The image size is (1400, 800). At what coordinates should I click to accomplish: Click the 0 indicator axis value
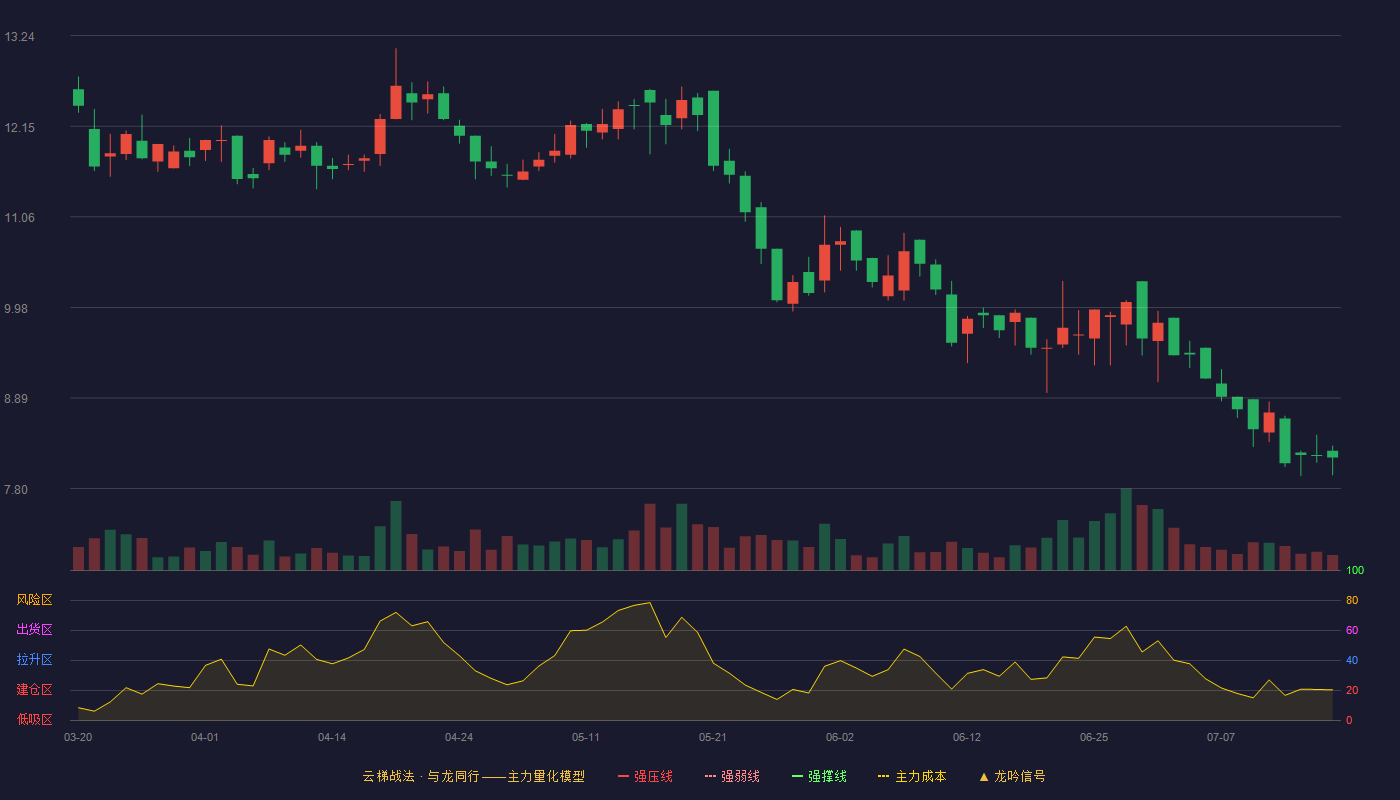pos(1349,721)
